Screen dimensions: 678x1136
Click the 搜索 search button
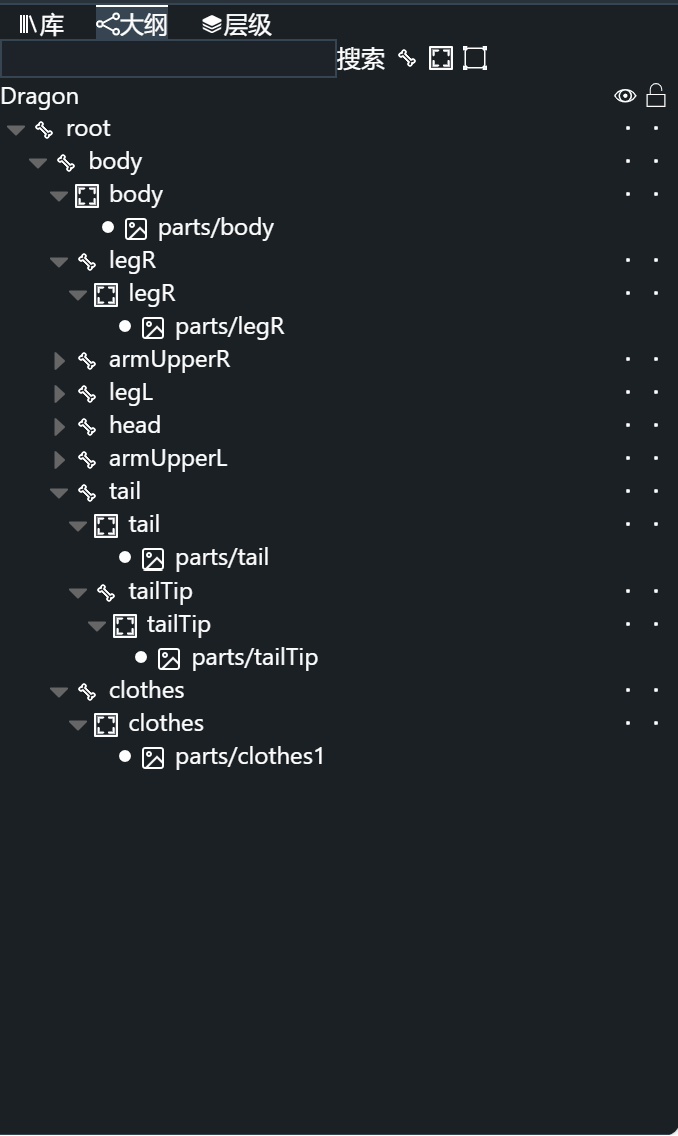coord(361,59)
